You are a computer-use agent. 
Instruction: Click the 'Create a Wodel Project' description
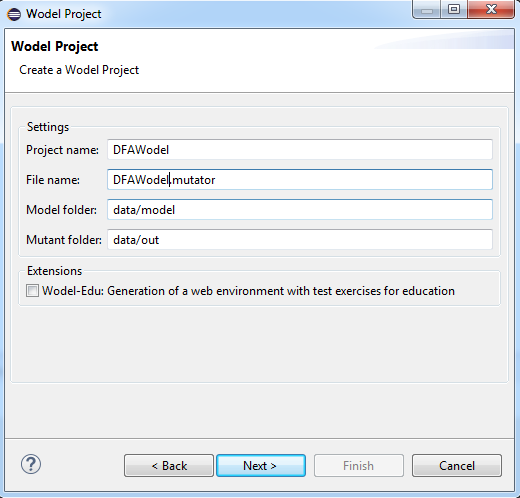79,70
